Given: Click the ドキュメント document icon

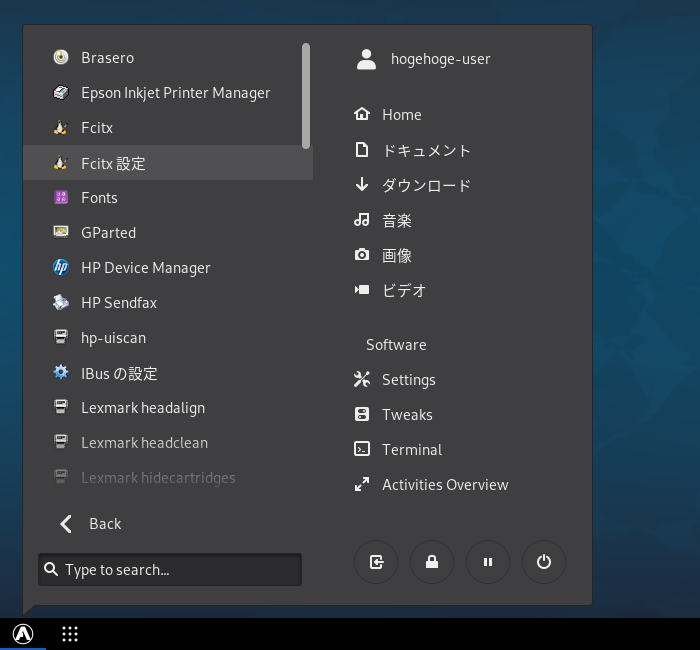Looking at the screenshot, I should (x=362, y=150).
